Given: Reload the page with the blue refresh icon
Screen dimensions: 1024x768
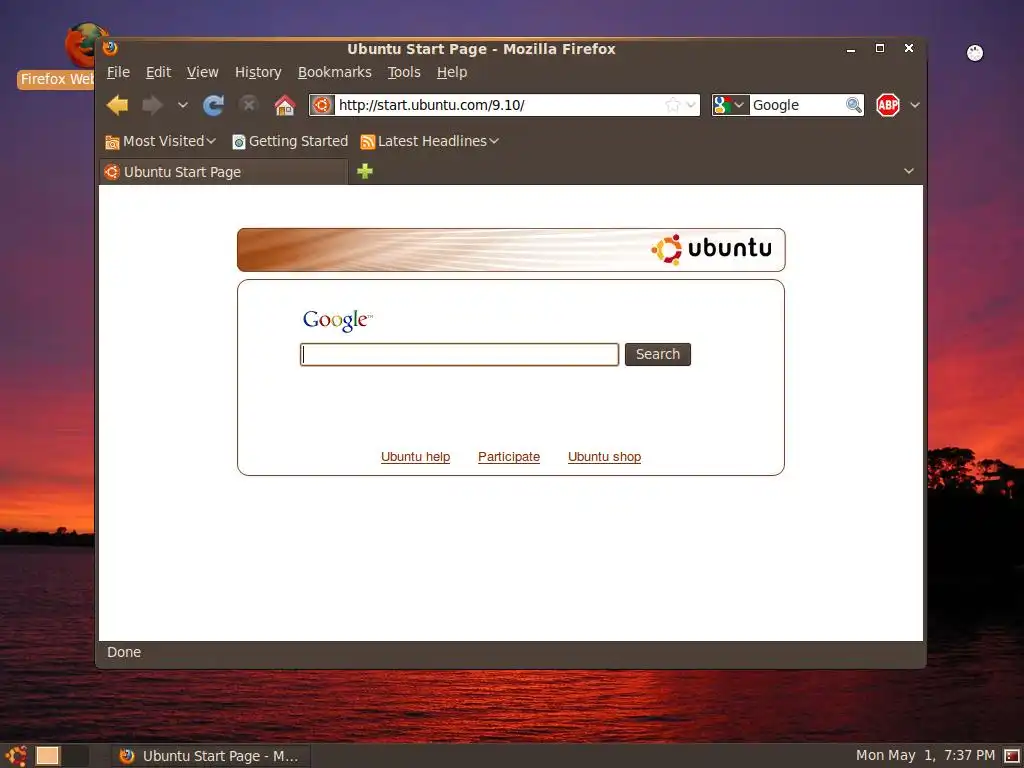Looking at the screenshot, I should tap(214, 105).
